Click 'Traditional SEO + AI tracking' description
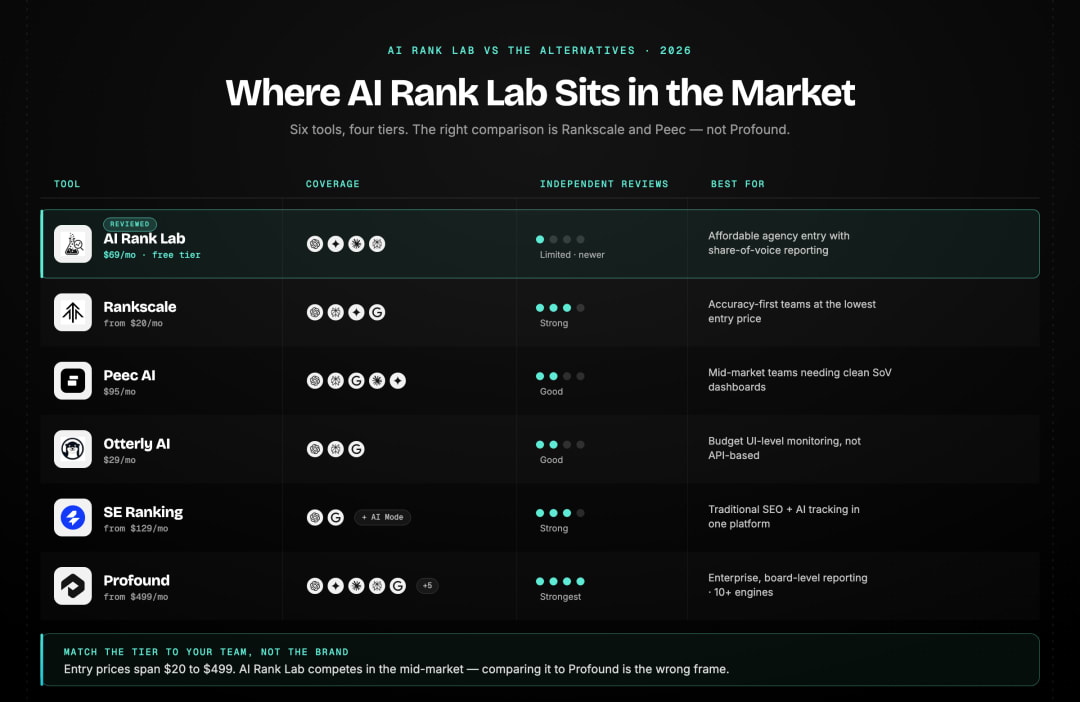 tap(784, 517)
